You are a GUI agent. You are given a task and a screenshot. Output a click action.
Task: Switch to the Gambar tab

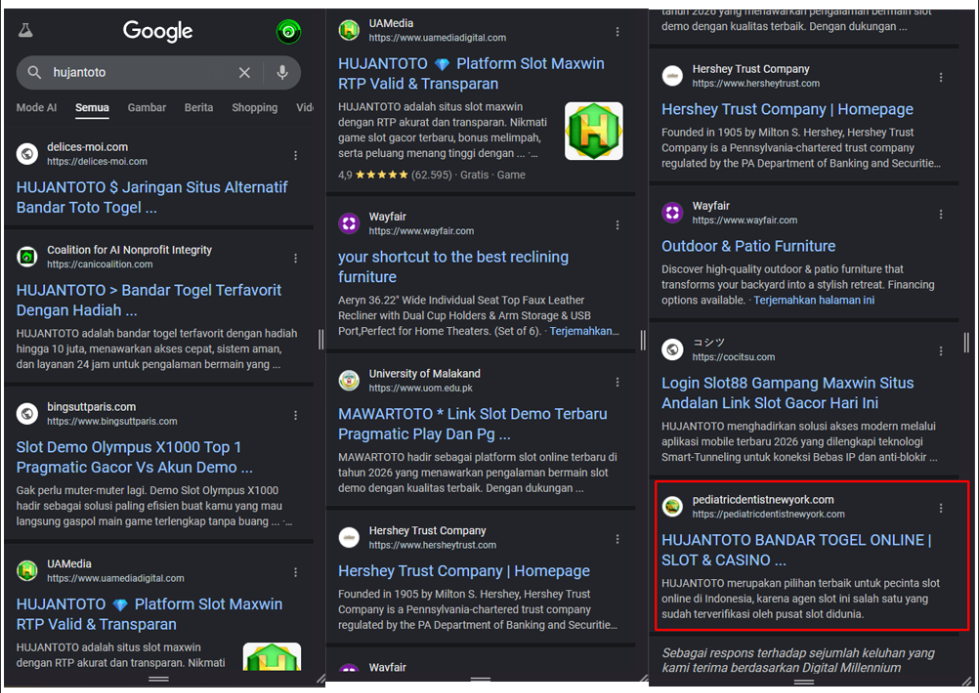click(146, 108)
